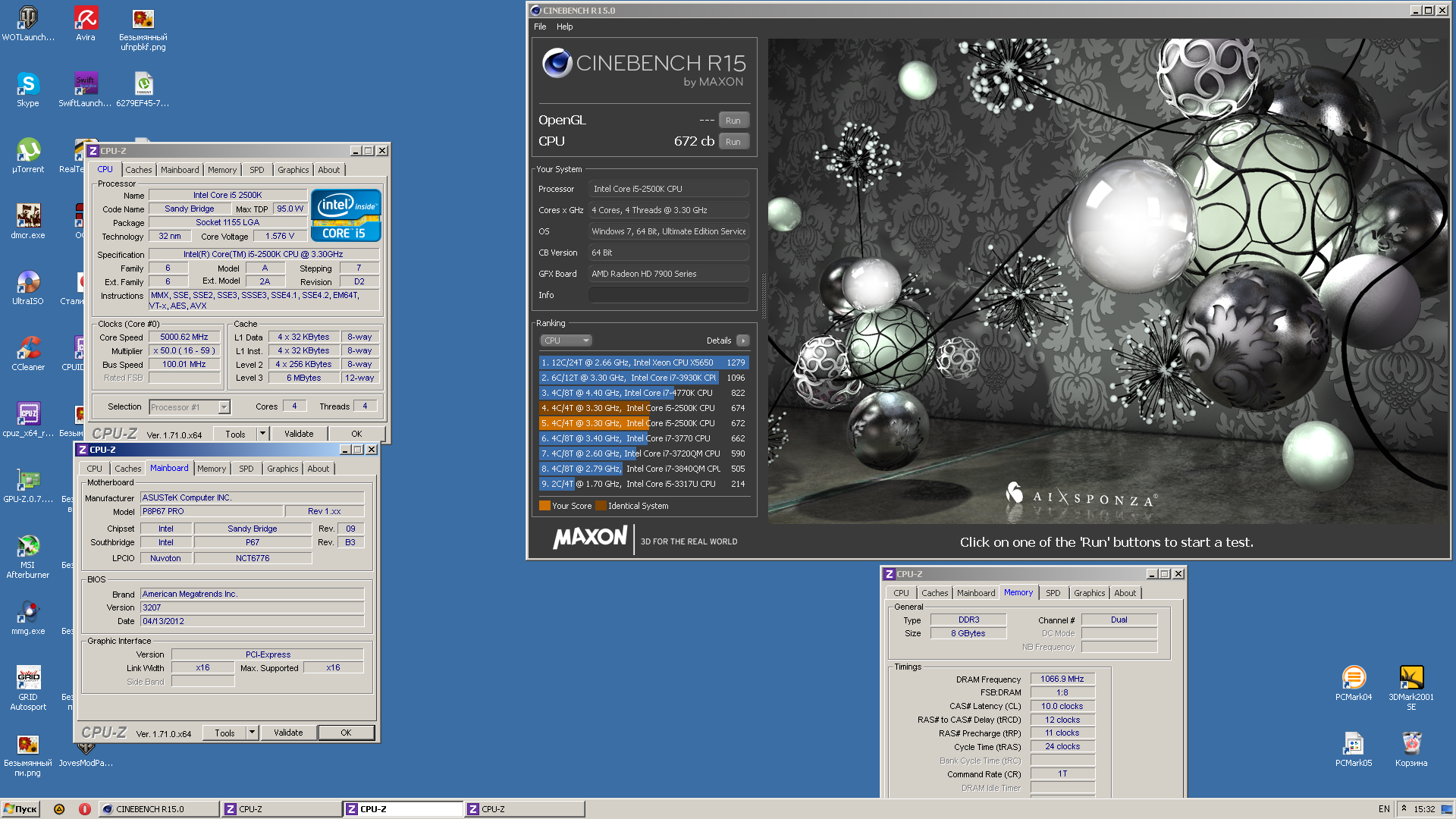Open the Tools dropdown arrow in the CPU tab window
Image resolution: width=1456 pixels, height=819 pixels.
click(x=262, y=434)
